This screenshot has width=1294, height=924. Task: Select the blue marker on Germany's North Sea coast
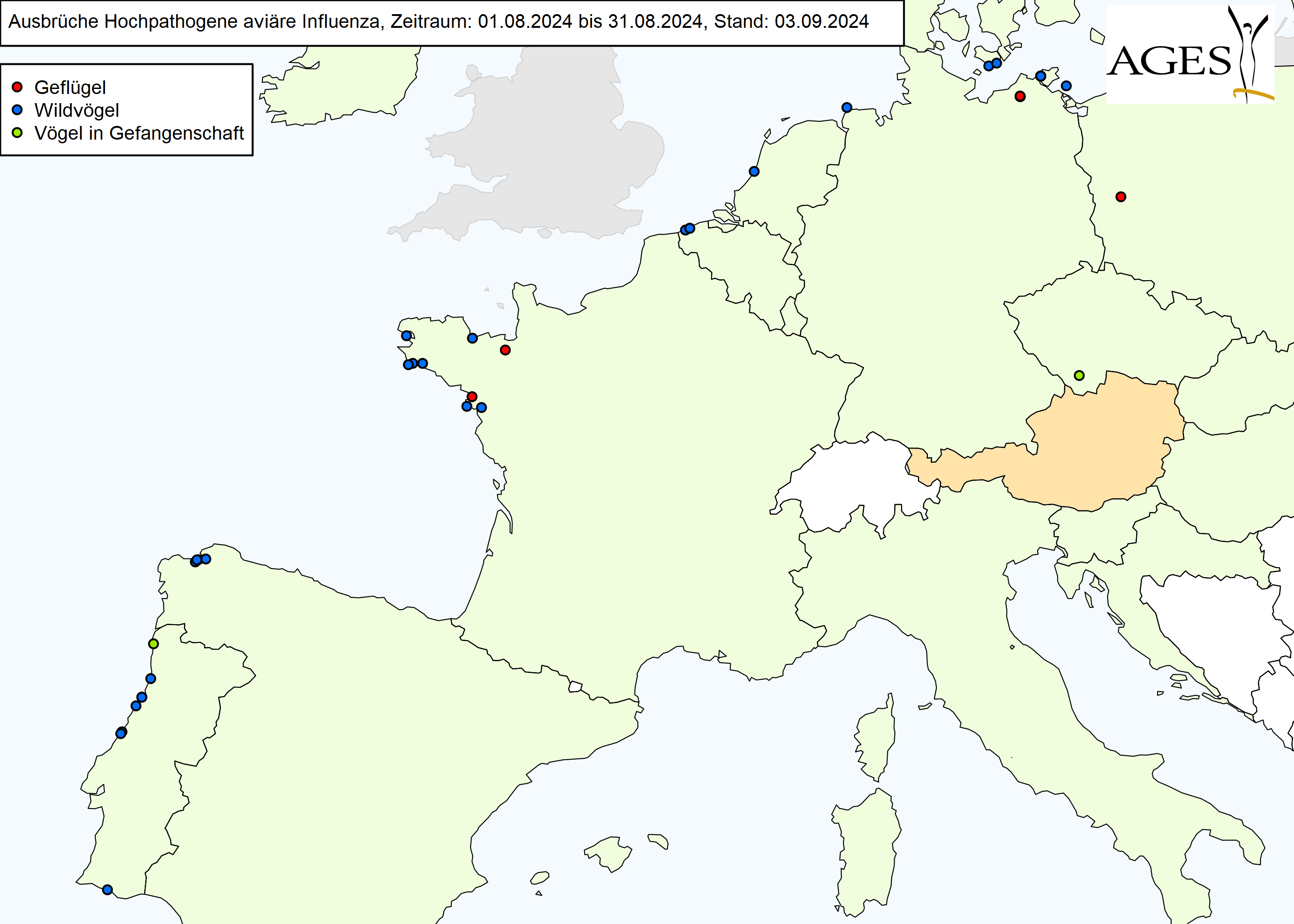pyautogui.click(x=847, y=108)
